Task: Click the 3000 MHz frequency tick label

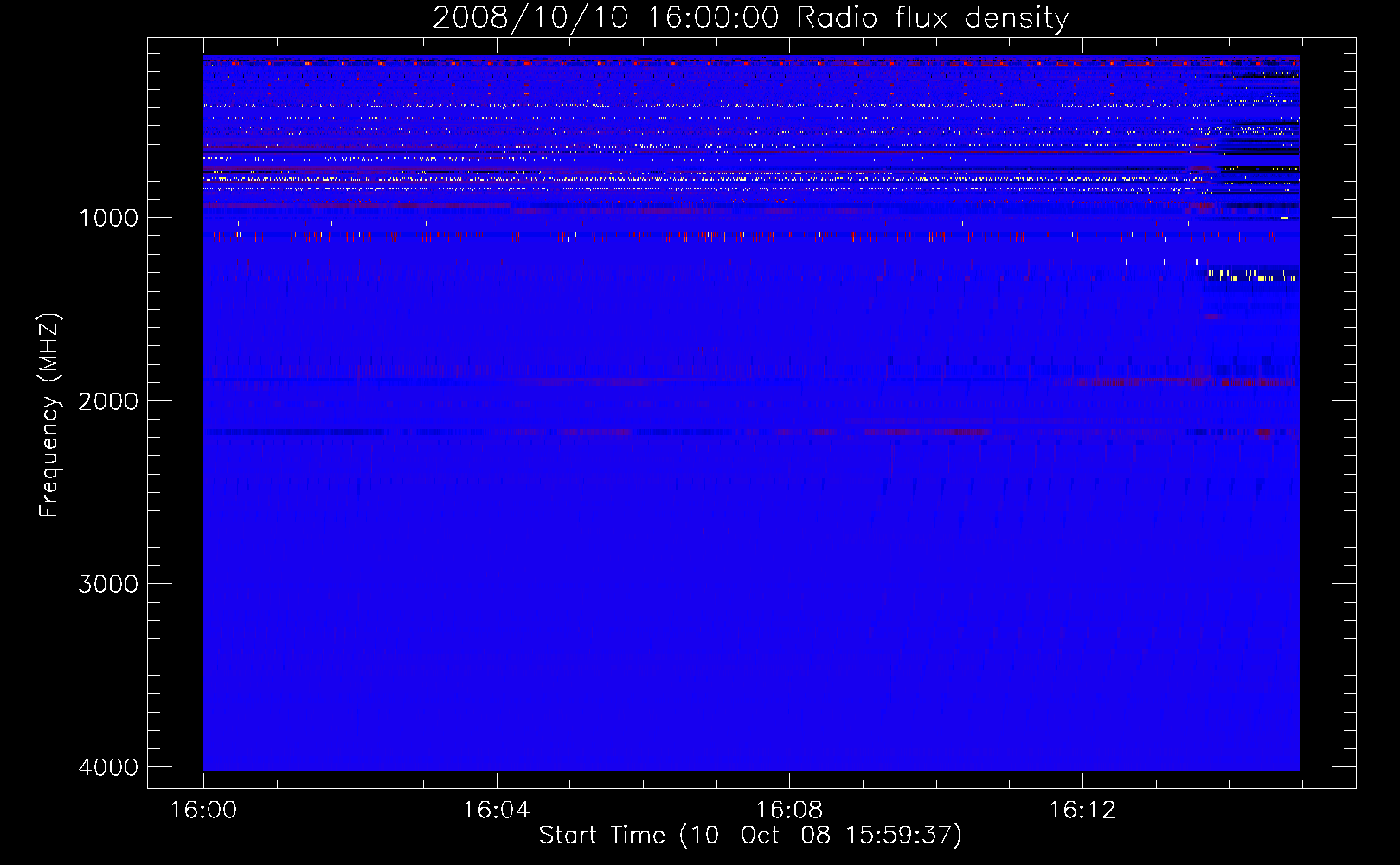Action: (108, 584)
